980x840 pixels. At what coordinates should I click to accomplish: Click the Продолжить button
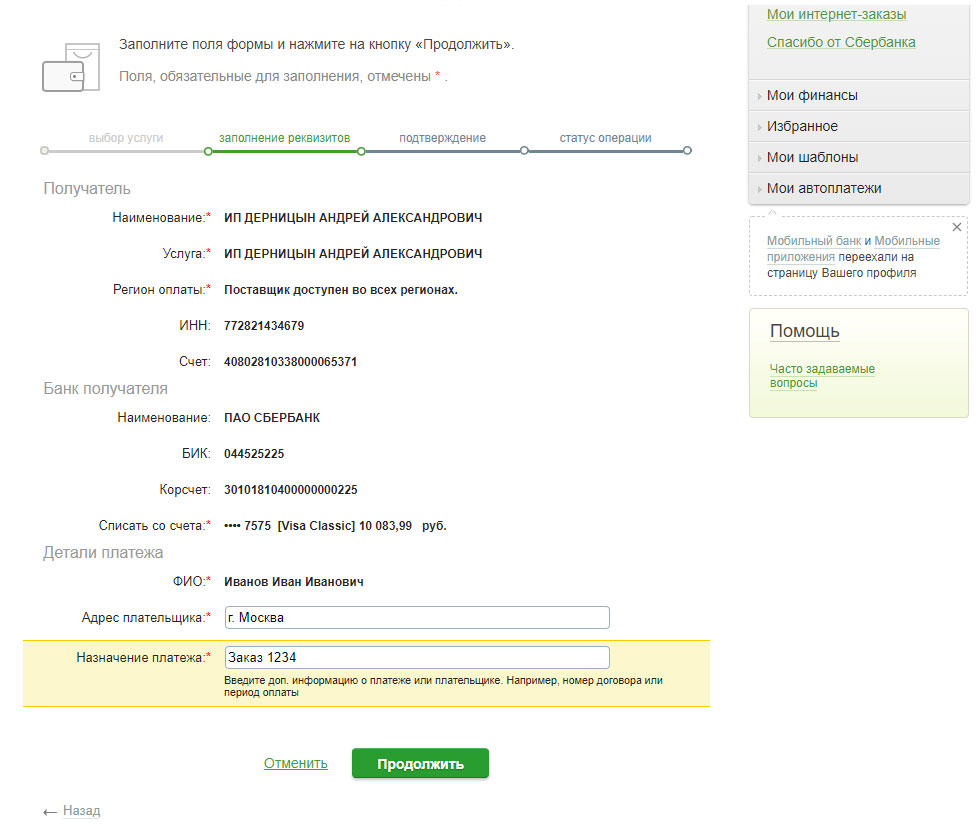click(x=420, y=763)
